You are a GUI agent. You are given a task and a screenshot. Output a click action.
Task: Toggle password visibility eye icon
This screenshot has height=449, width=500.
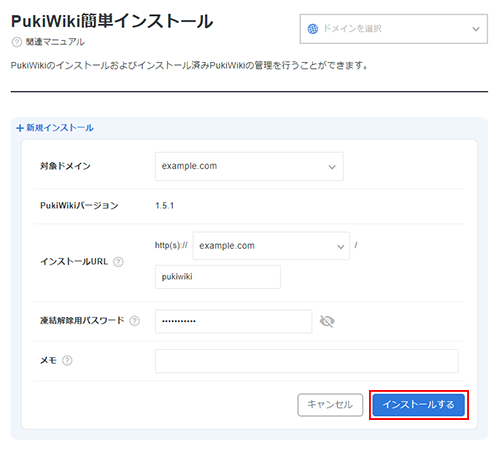pyautogui.click(x=327, y=321)
